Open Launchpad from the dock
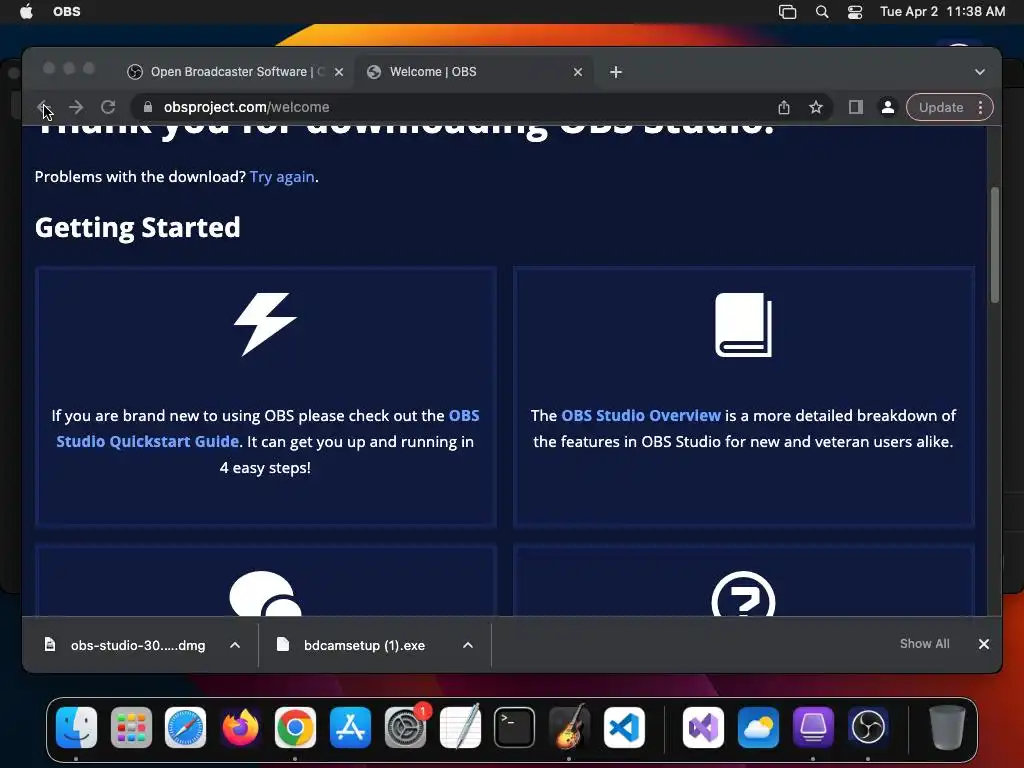 pos(131,728)
